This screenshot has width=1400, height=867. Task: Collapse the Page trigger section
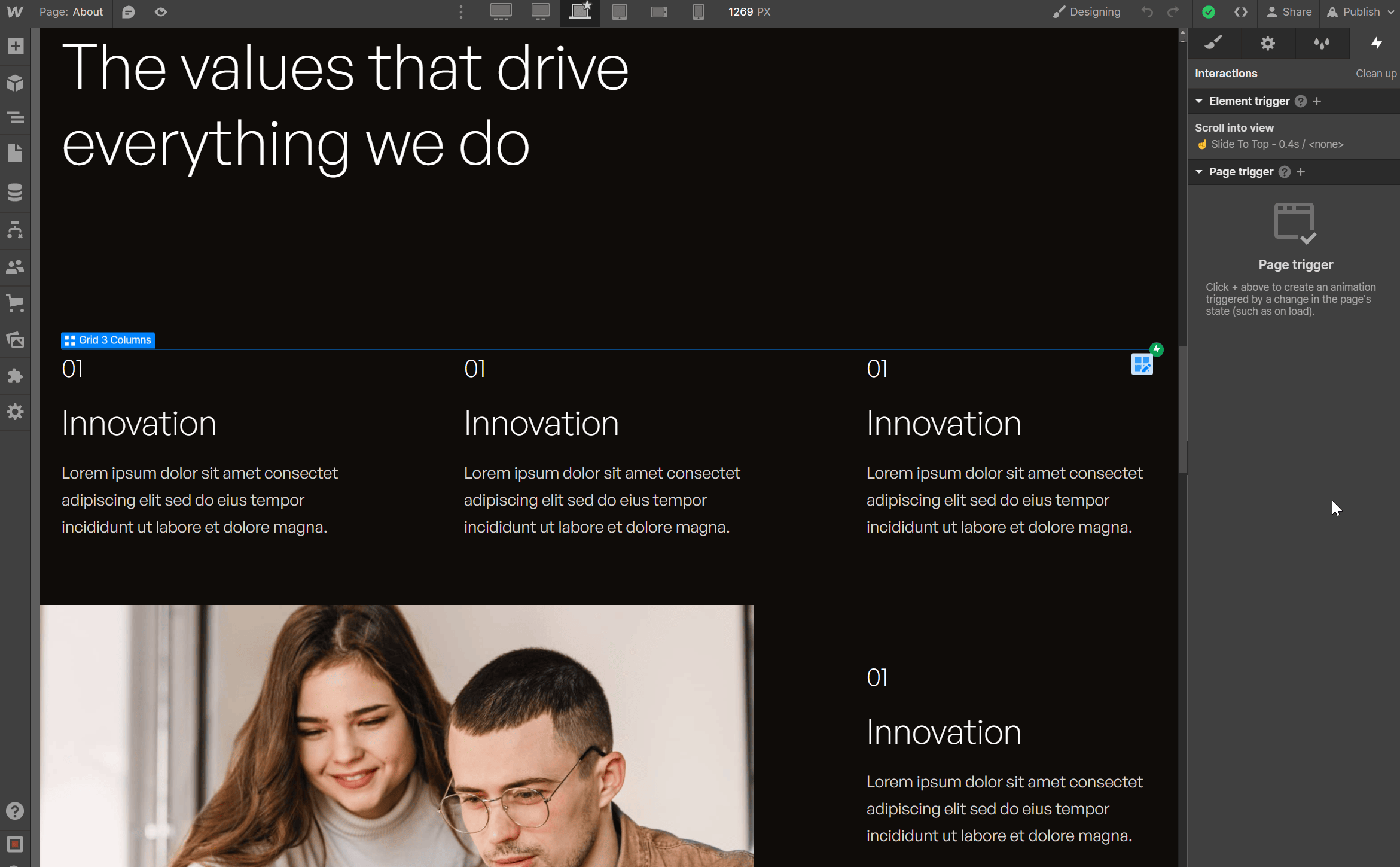coord(1199,172)
